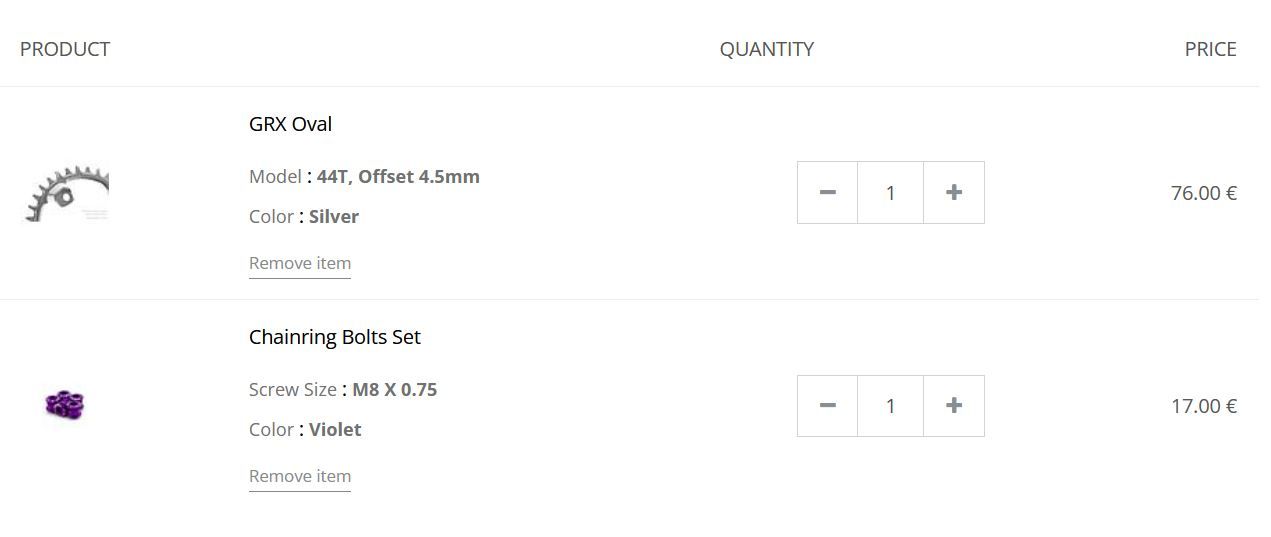Click the 44T, Offset 4.5mm model text
Image resolution: width=1271 pixels, height=537 pixels.
[x=398, y=177]
